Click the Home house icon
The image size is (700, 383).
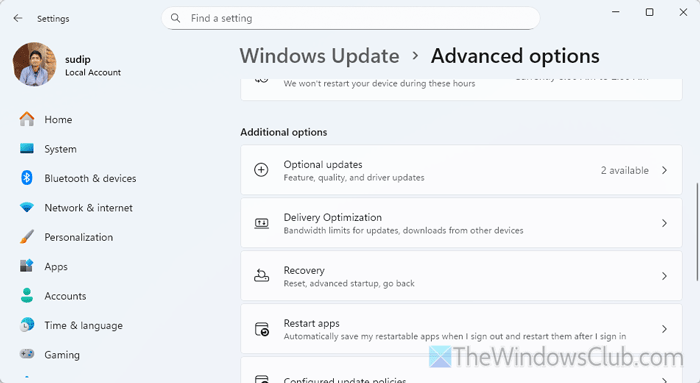[27, 119]
